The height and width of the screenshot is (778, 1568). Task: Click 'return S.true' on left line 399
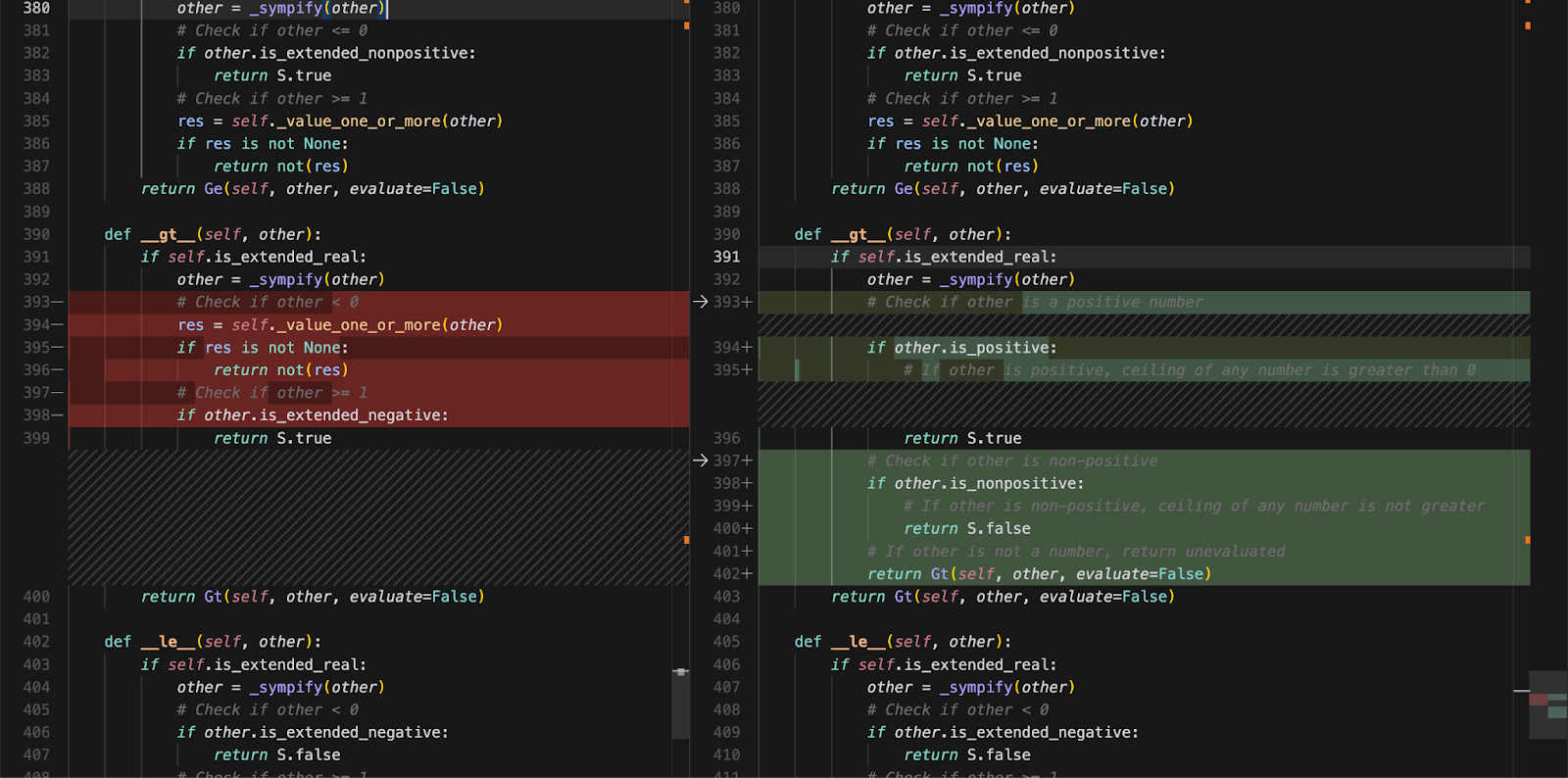point(272,438)
